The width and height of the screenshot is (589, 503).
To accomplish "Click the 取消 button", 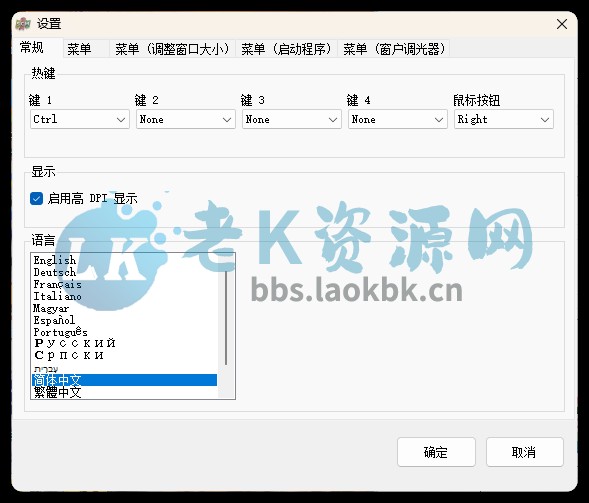I will [524, 452].
